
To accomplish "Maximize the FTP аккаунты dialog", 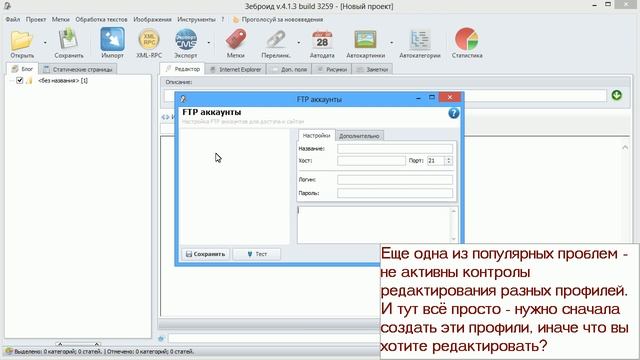I will tap(431, 98).
